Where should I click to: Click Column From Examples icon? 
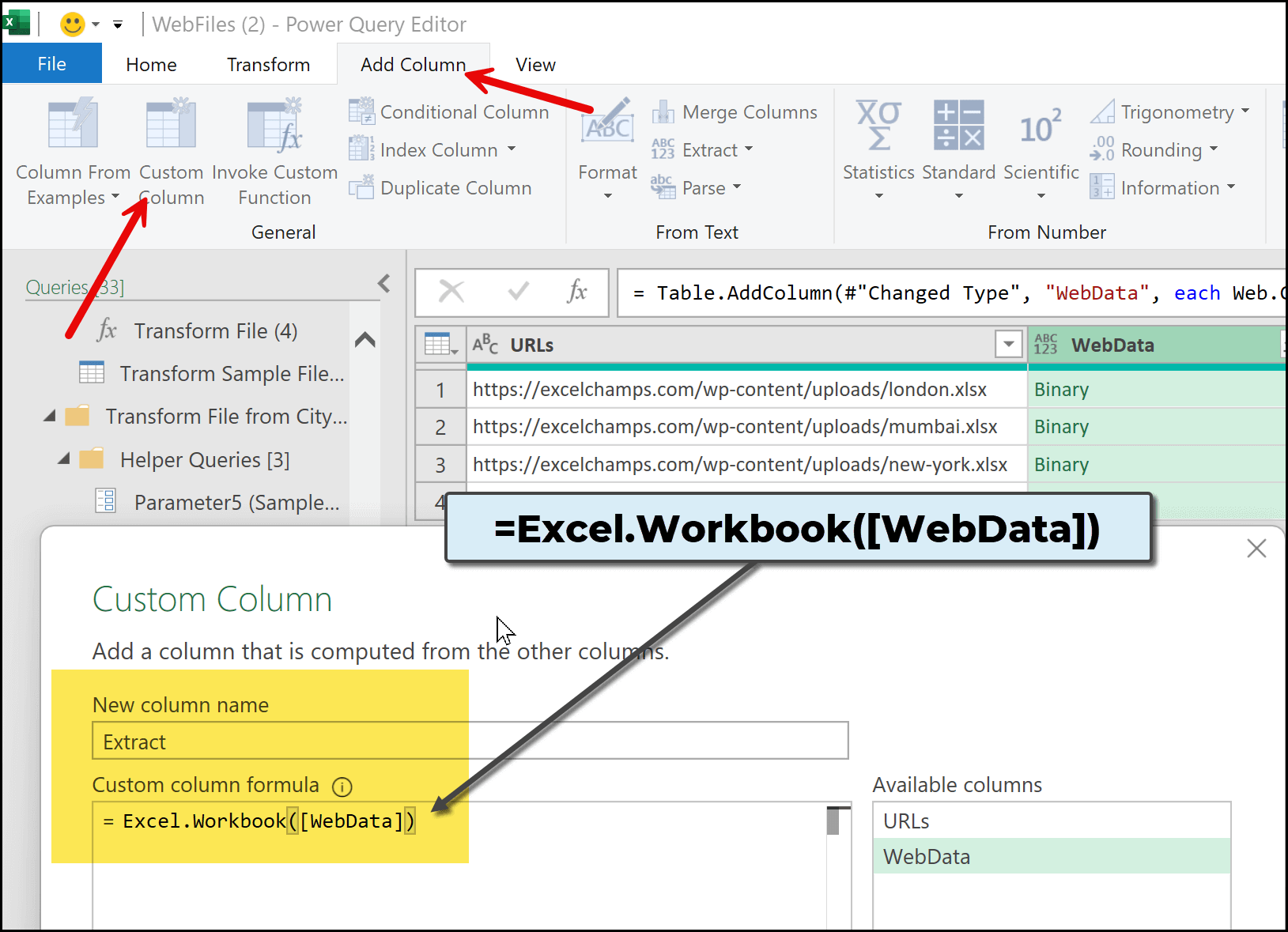point(73,125)
